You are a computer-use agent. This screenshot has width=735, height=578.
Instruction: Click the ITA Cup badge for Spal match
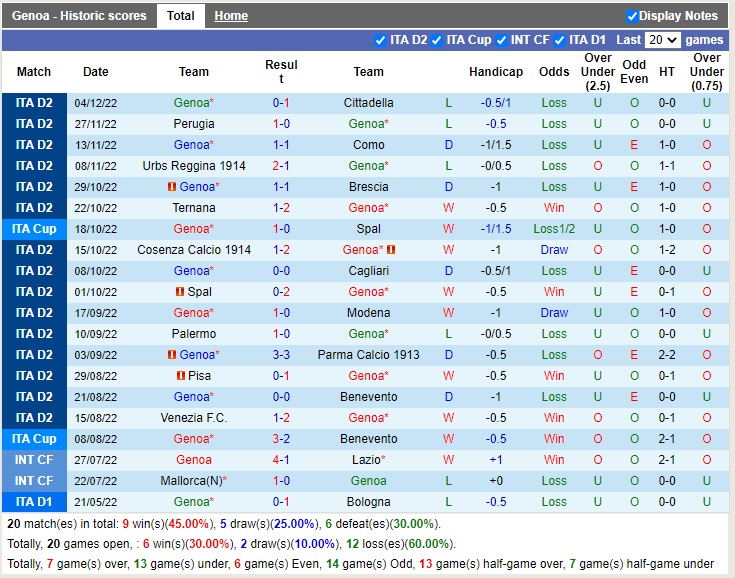pyautogui.click(x=34, y=229)
